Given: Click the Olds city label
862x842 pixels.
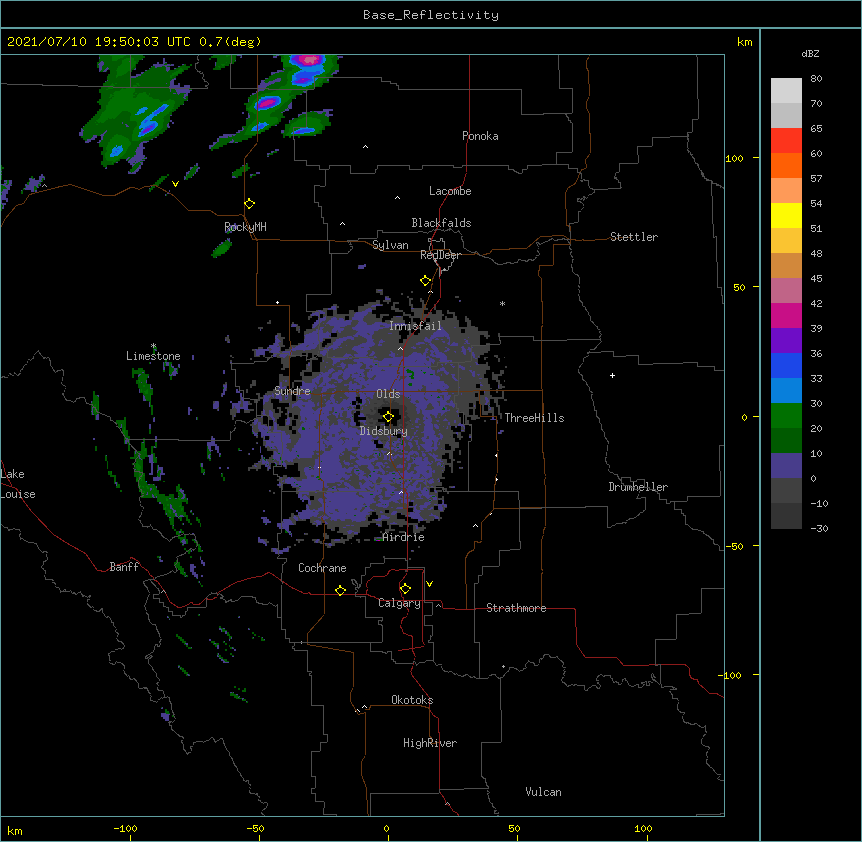Looking at the screenshot, I should point(388,394).
